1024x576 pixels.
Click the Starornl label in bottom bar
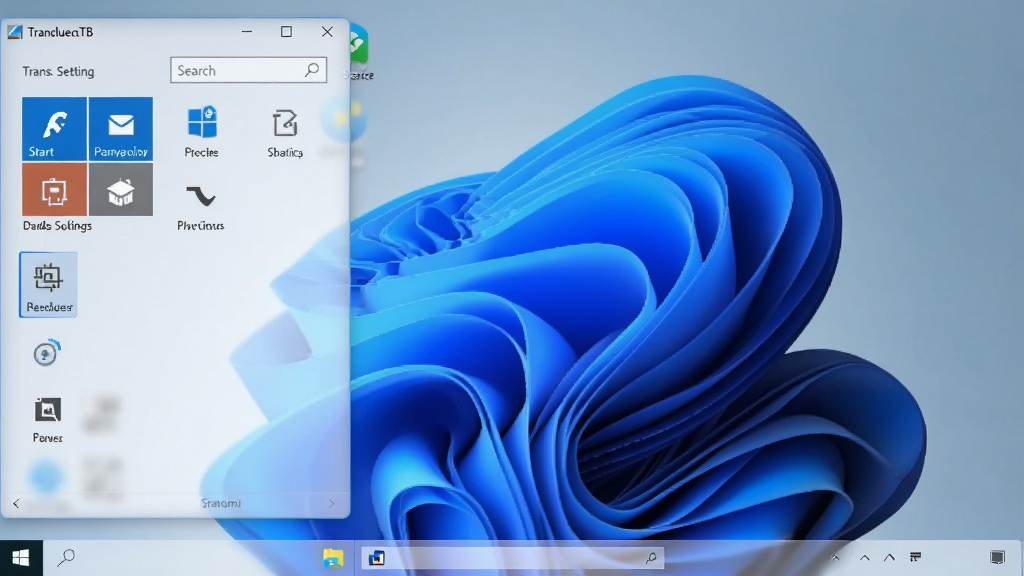[221, 504]
